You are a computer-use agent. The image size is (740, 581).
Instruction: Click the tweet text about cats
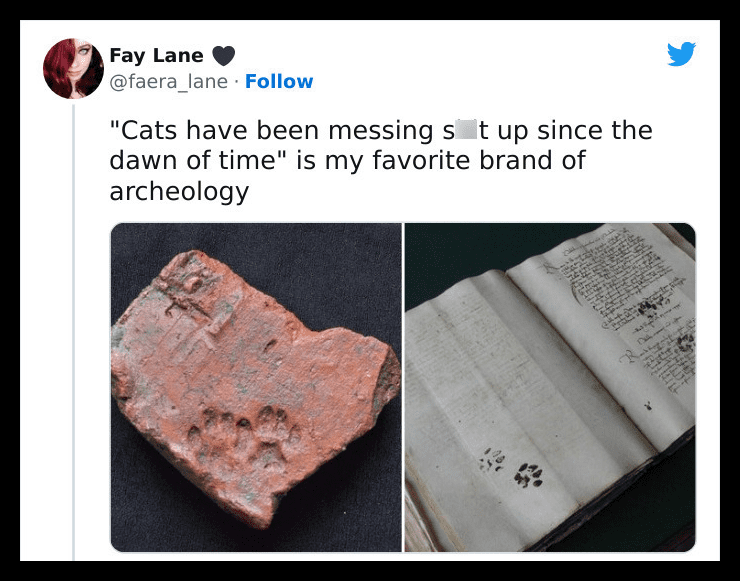pyautogui.click(x=380, y=160)
